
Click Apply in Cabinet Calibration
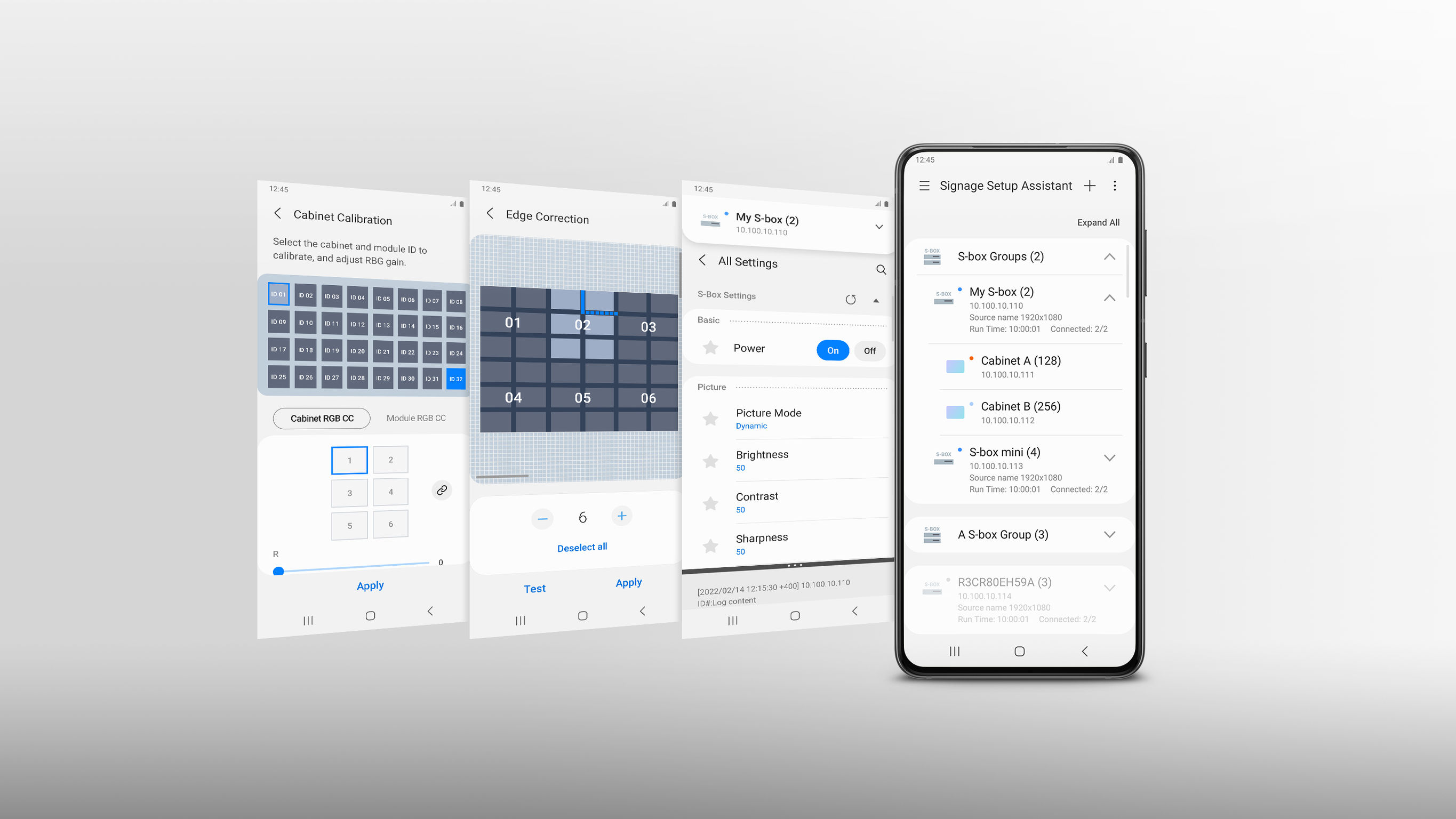point(370,585)
